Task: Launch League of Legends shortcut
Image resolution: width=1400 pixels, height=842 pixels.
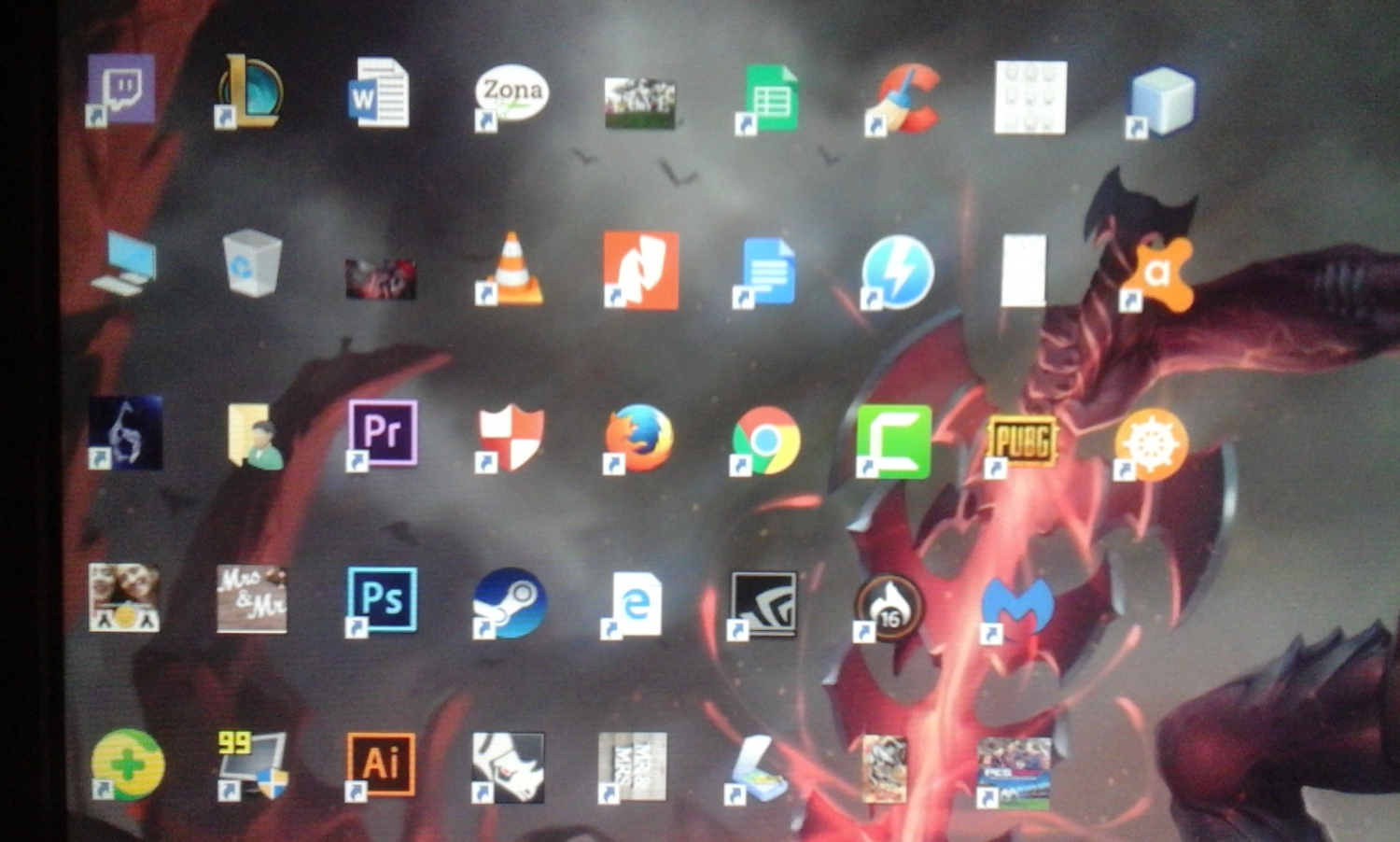Action: (248, 91)
